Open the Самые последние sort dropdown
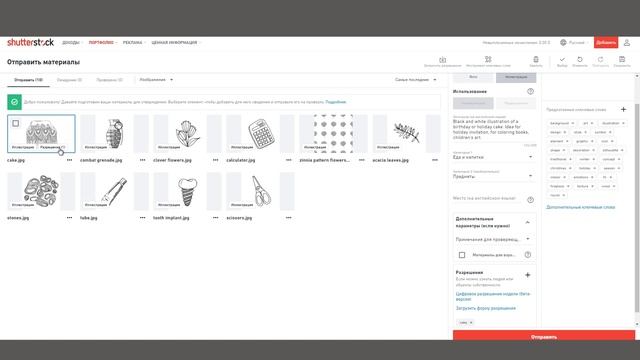The width and height of the screenshot is (640, 360). [416, 80]
